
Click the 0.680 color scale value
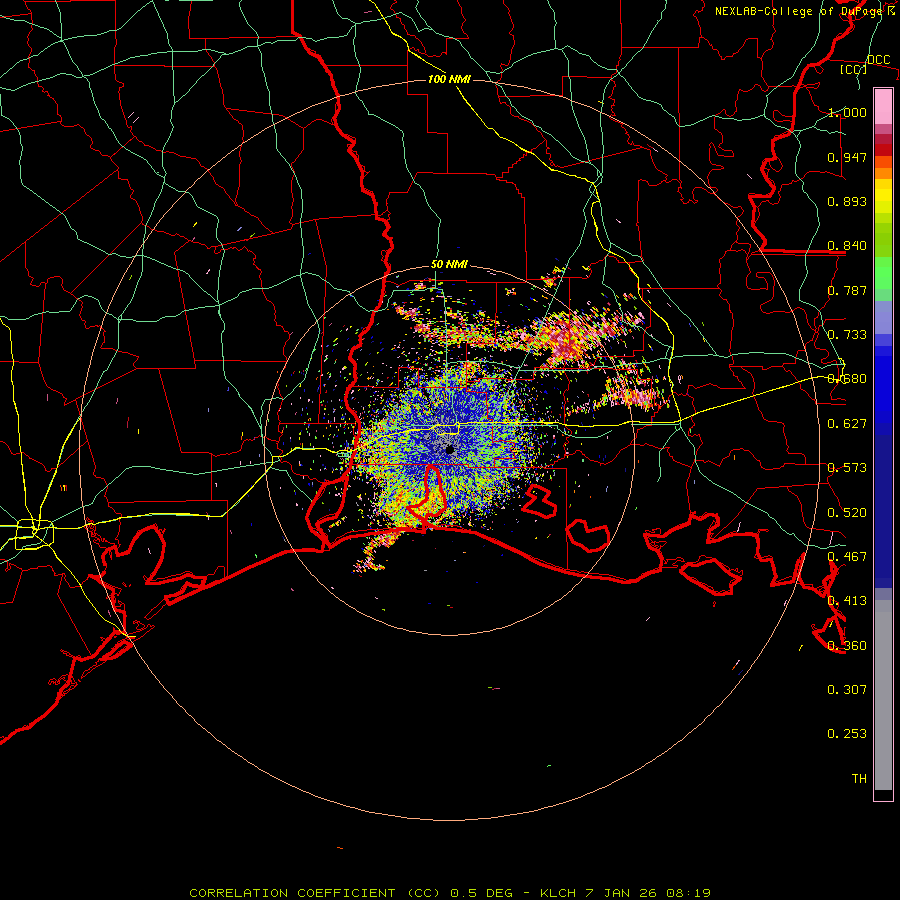[x=847, y=379]
